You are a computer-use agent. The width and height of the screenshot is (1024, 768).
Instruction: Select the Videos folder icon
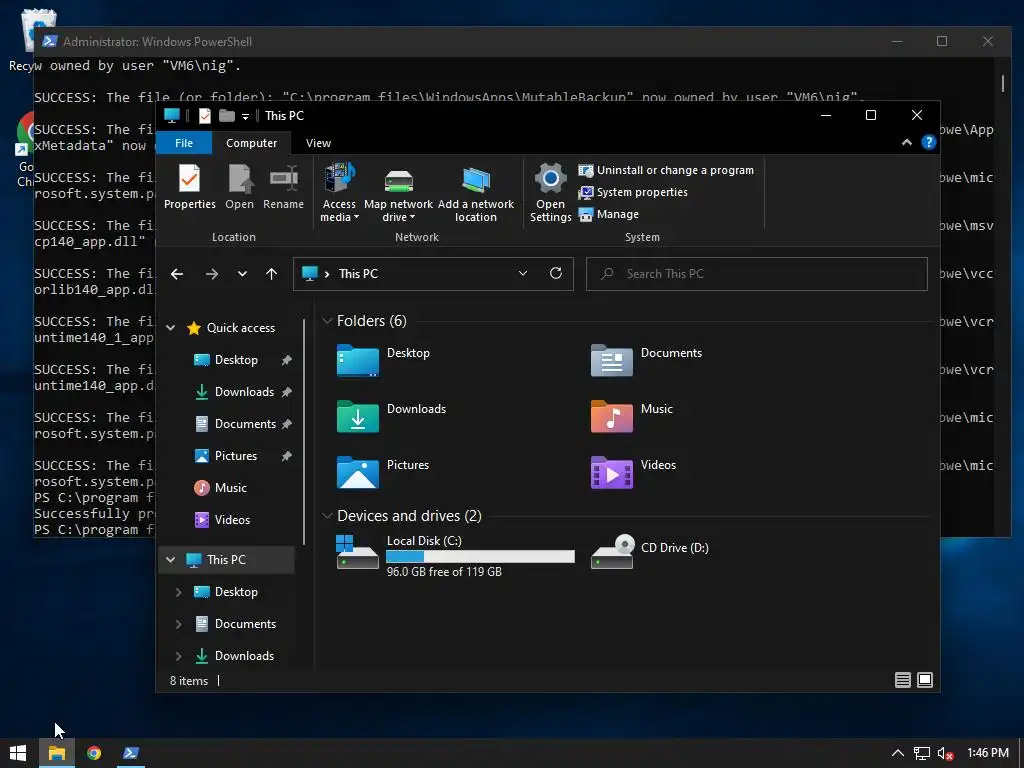(x=612, y=473)
